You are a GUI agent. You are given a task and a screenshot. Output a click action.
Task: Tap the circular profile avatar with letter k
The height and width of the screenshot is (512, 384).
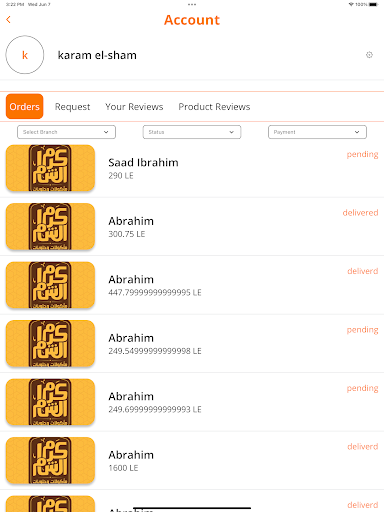(25, 55)
